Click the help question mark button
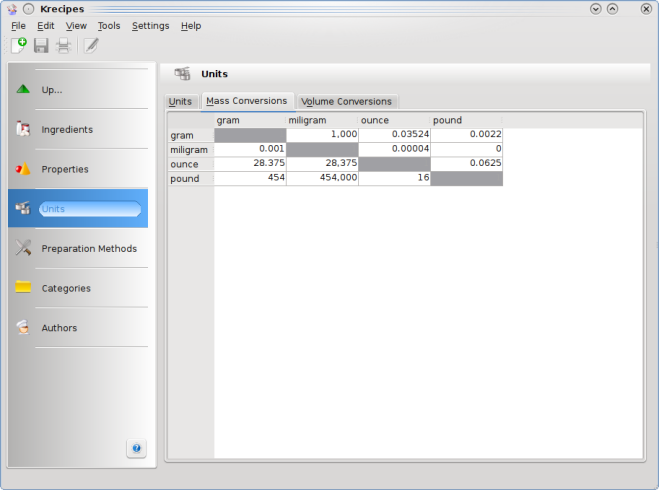The height and width of the screenshot is (490, 659). [x=136, y=448]
